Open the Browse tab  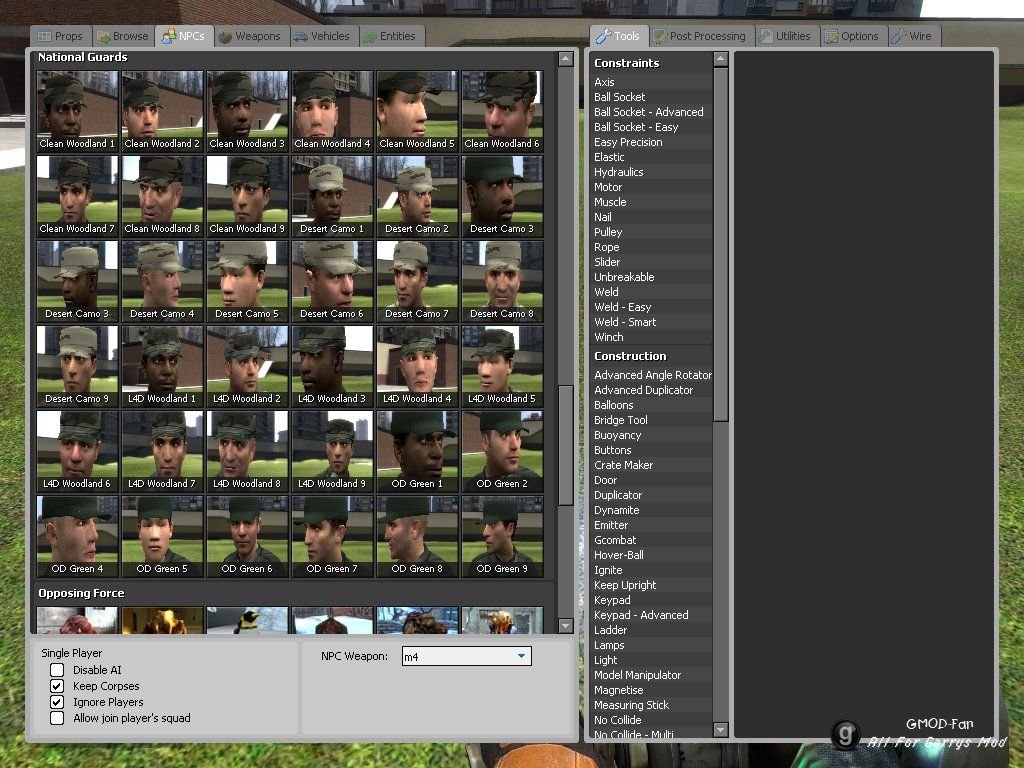point(122,36)
